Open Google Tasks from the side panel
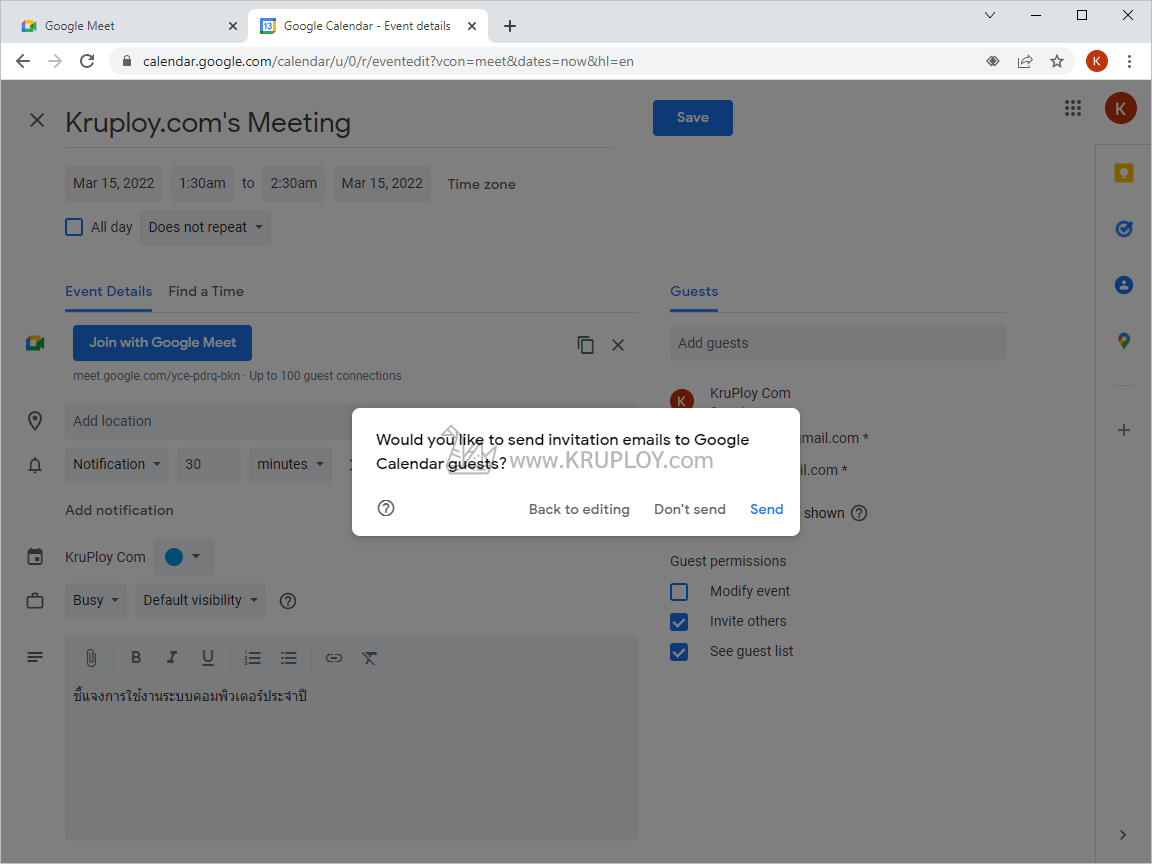 click(x=1123, y=229)
